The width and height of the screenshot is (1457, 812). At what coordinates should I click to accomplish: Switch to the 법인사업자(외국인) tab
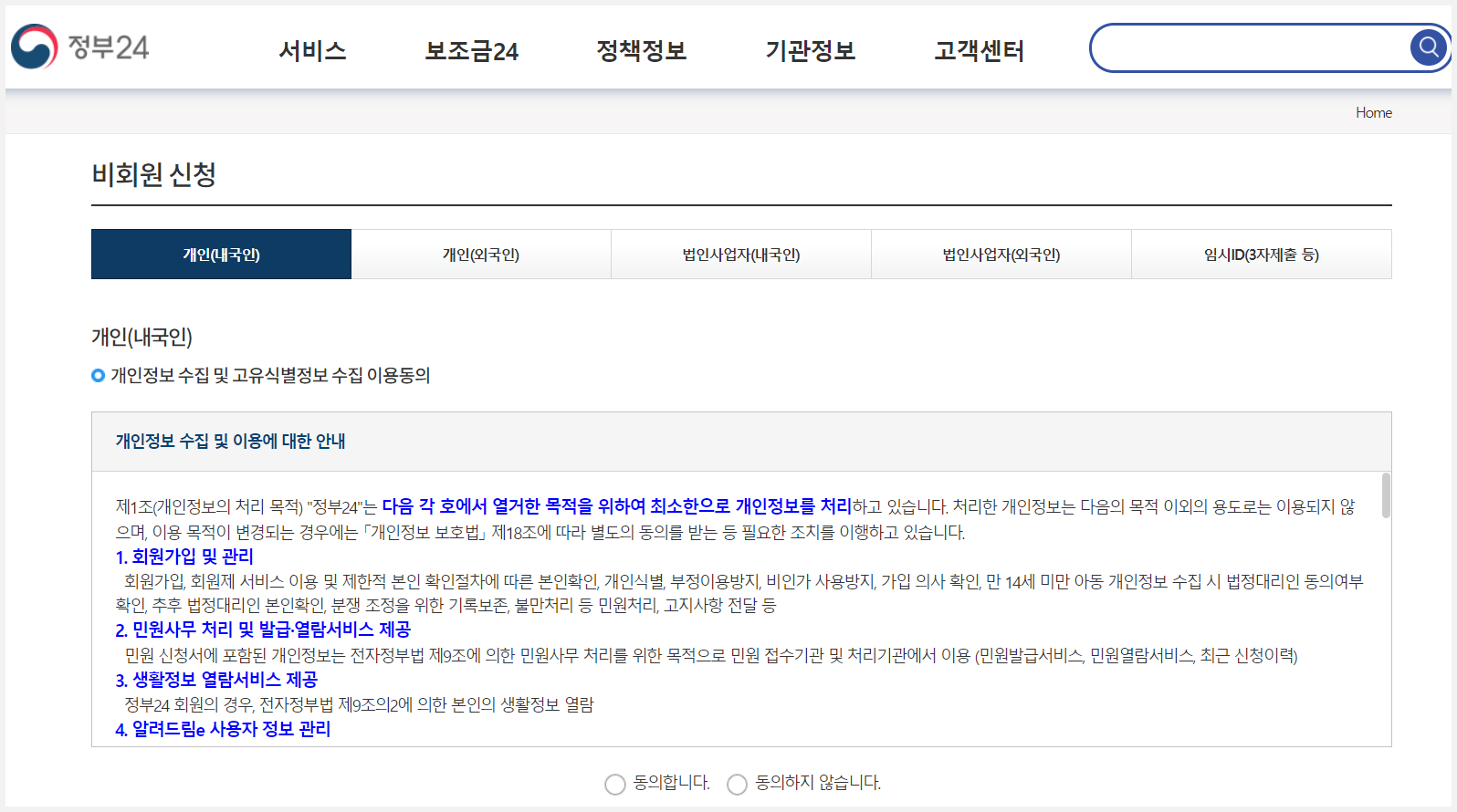[1001, 255]
